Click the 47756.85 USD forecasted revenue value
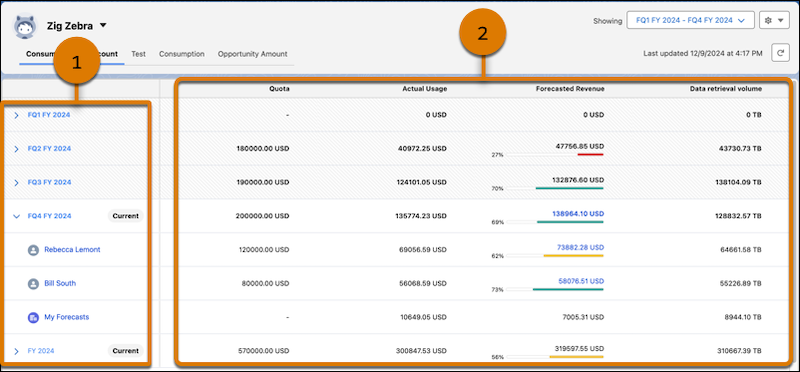 (x=581, y=146)
